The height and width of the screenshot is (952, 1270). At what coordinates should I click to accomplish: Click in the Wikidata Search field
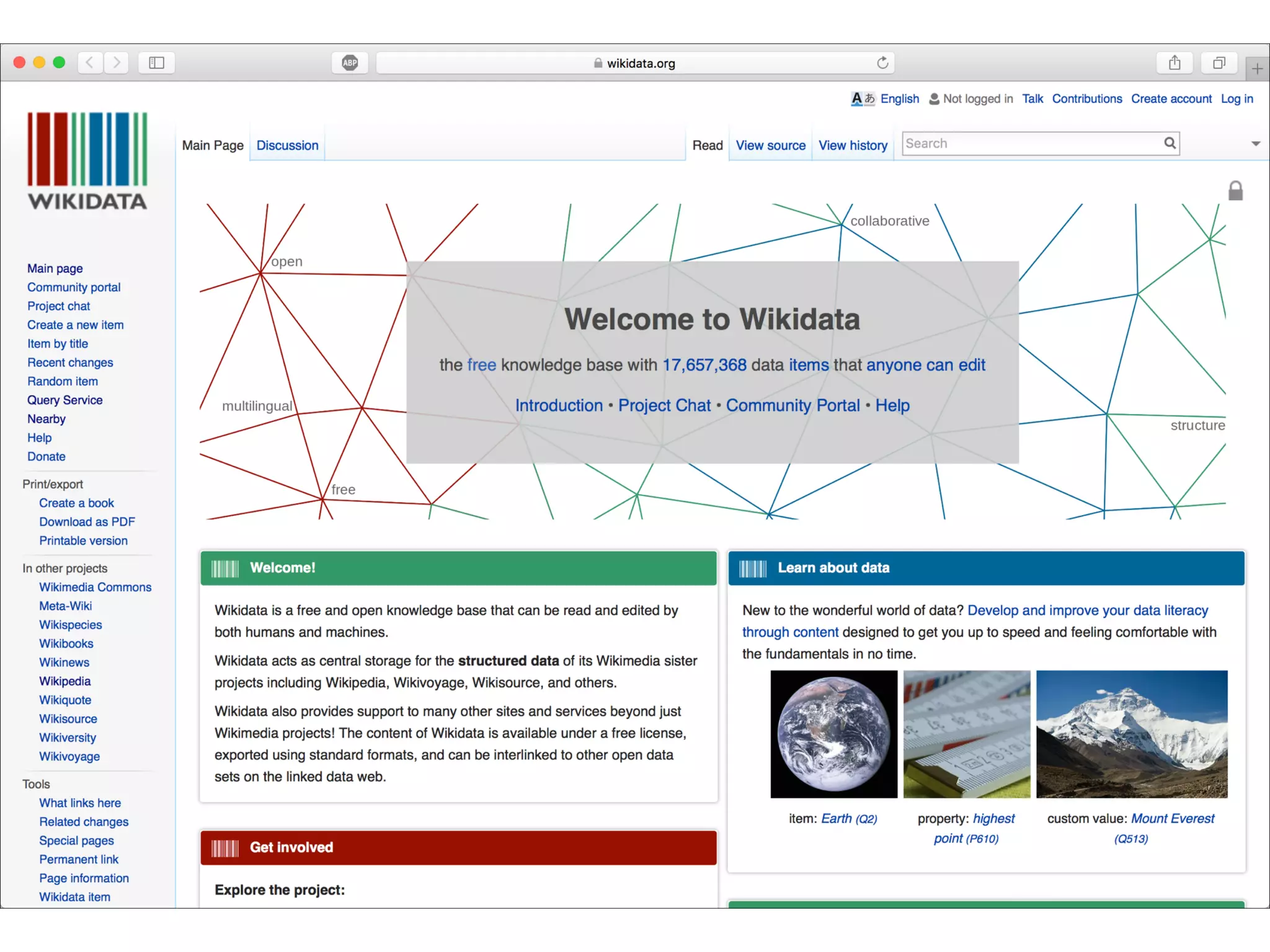point(1029,143)
